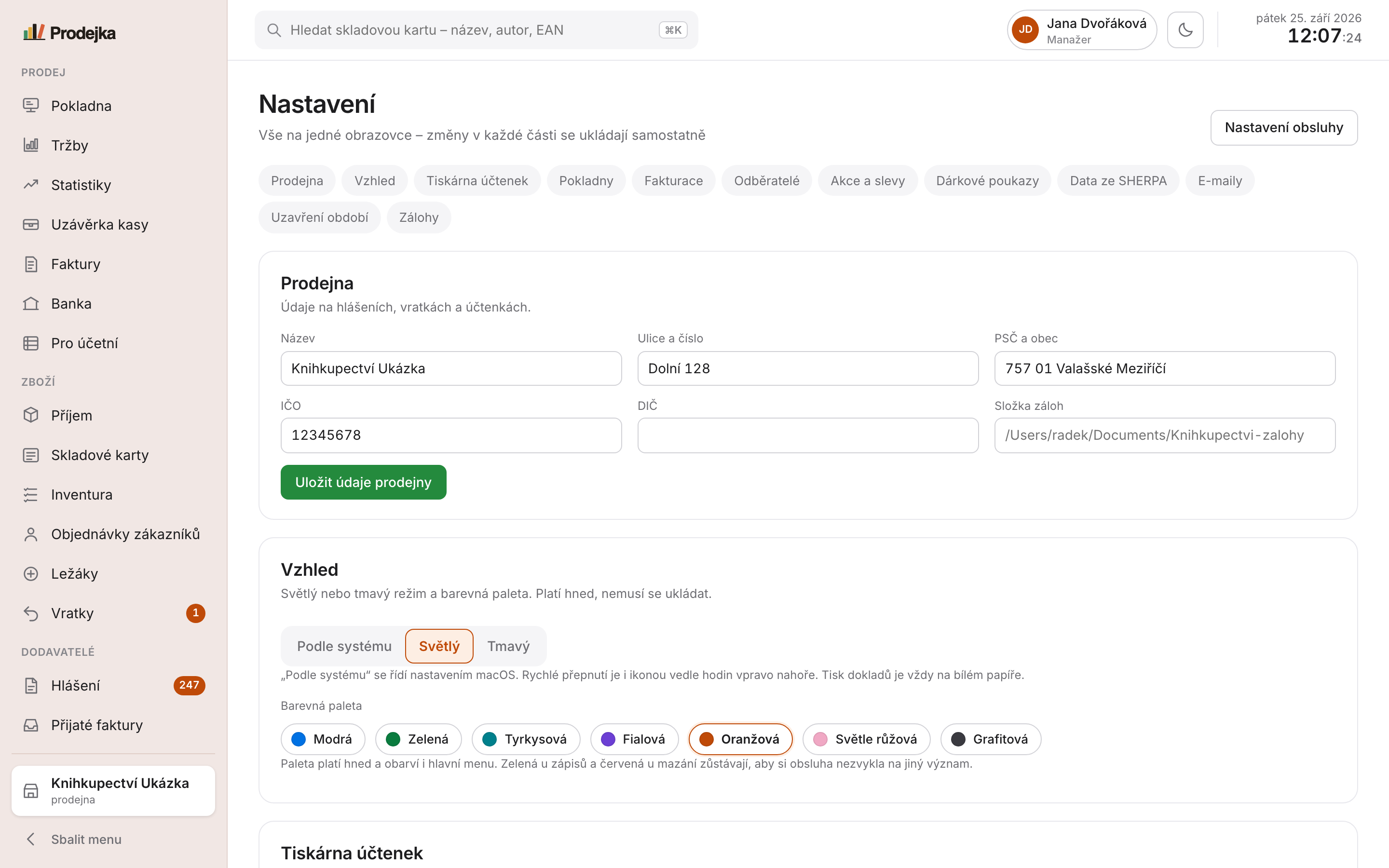The height and width of the screenshot is (868, 1389).
Task: Jump to the Uzavření období section
Action: point(320,217)
